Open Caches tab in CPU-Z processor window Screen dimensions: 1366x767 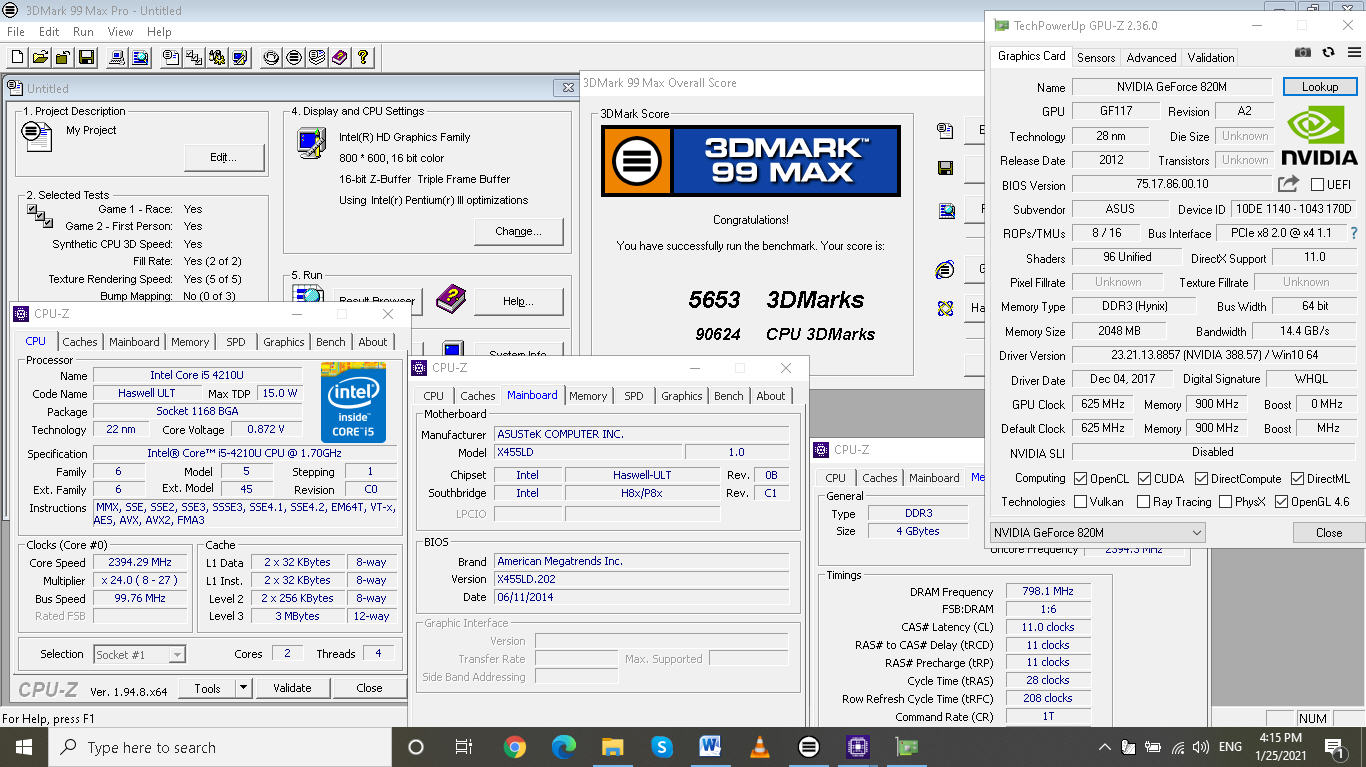click(x=80, y=342)
